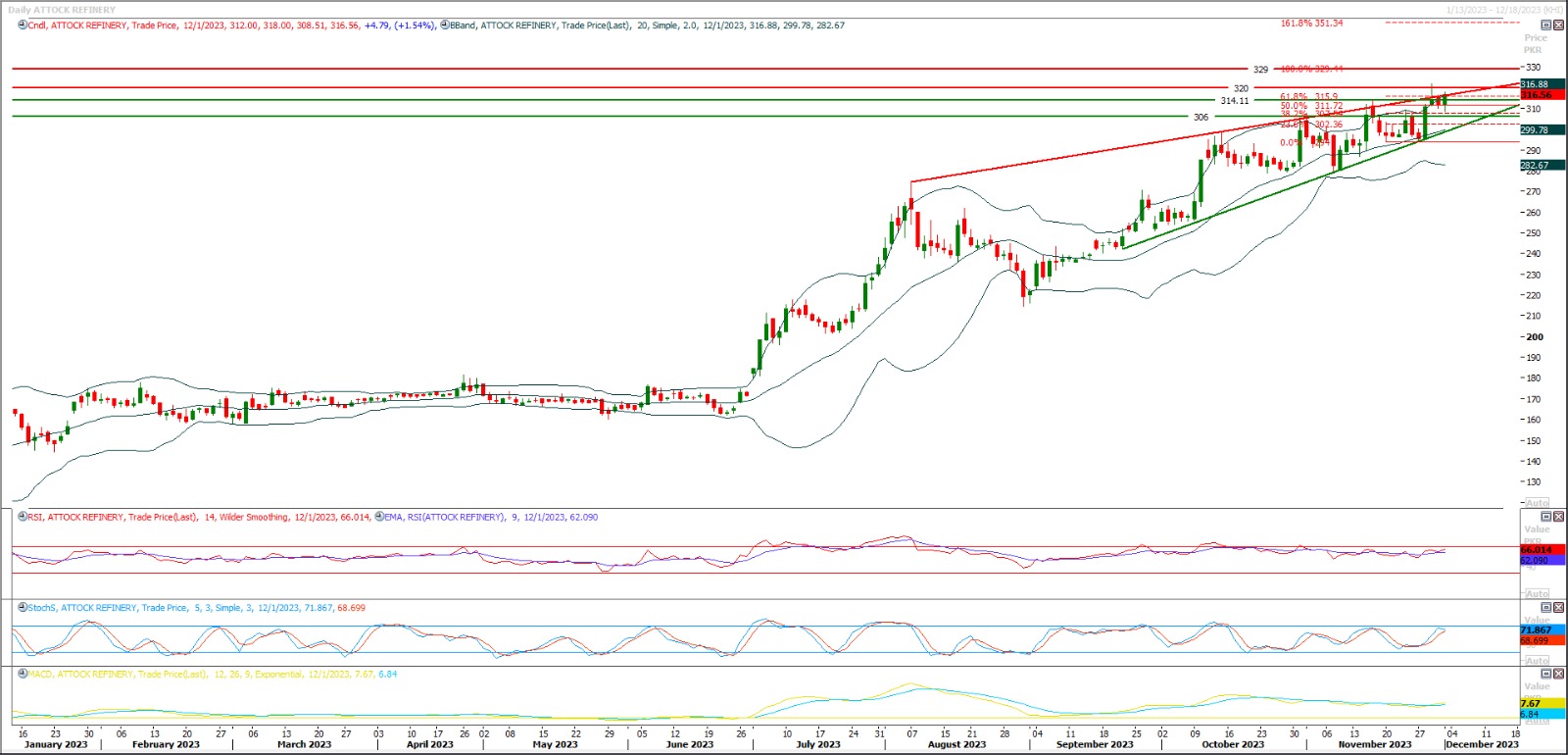This screenshot has height=755, width=1568.
Task: Close the Stochastic indicator panel
Action: point(1559,608)
